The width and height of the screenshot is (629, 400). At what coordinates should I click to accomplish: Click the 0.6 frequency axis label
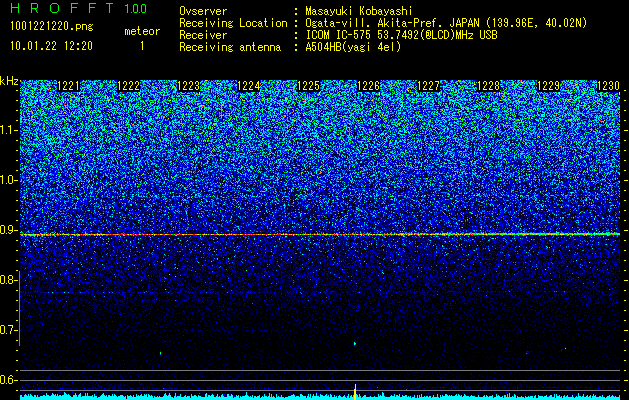pyautogui.click(x=8, y=380)
